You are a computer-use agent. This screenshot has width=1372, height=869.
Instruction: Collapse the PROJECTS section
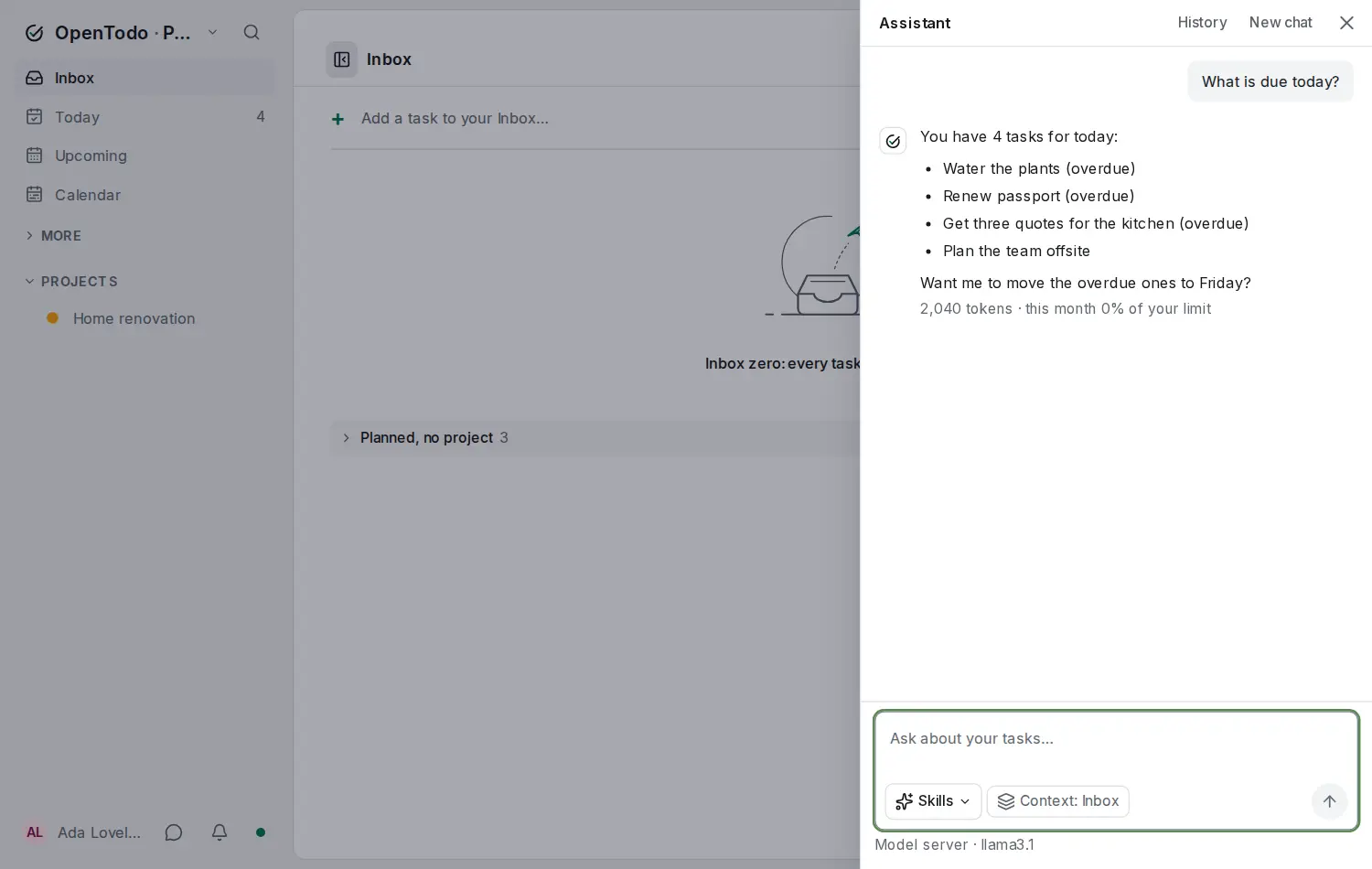pos(71,281)
